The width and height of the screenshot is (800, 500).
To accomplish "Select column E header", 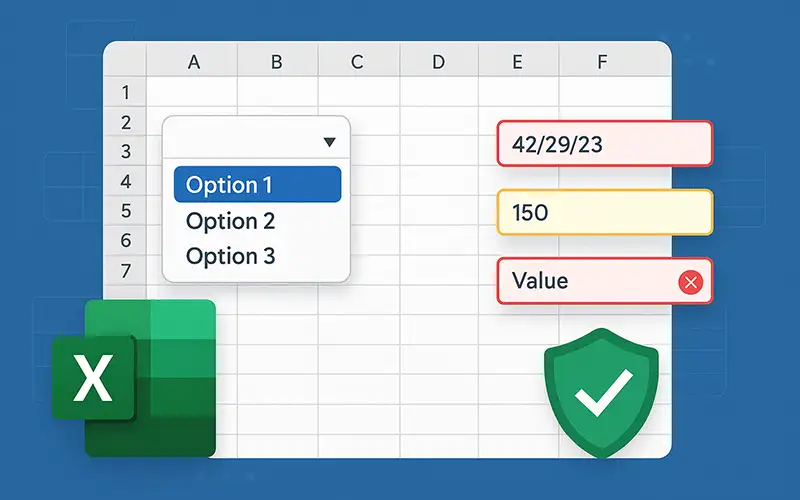I will 517,62.
